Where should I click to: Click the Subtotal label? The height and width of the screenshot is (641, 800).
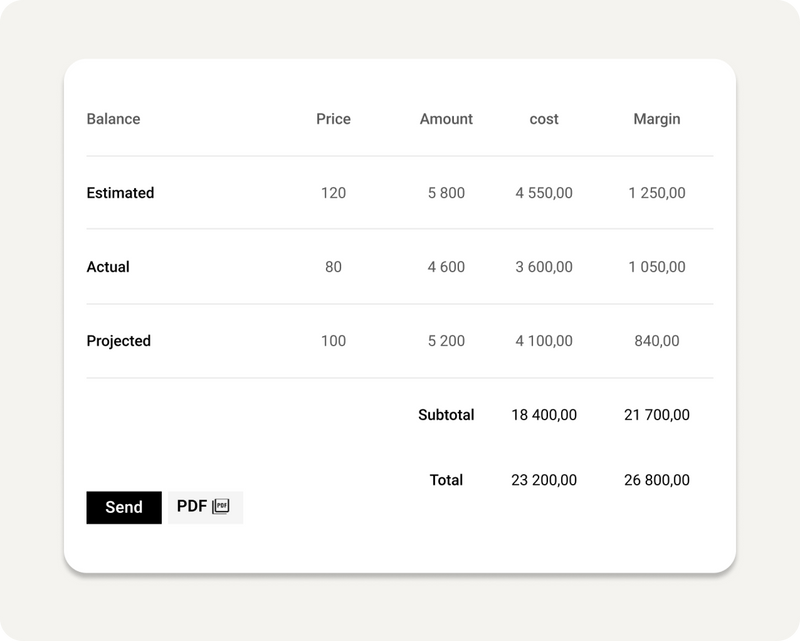point(446,414)
